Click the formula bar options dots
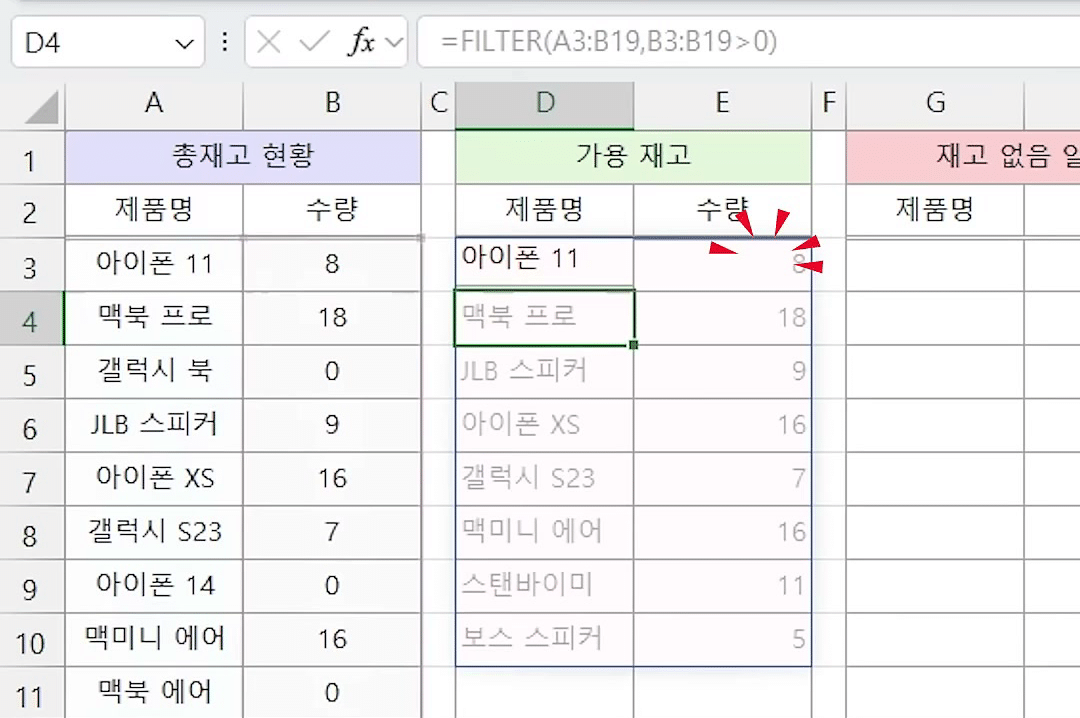The image size is (1080, 718). [x=225, y=43]
